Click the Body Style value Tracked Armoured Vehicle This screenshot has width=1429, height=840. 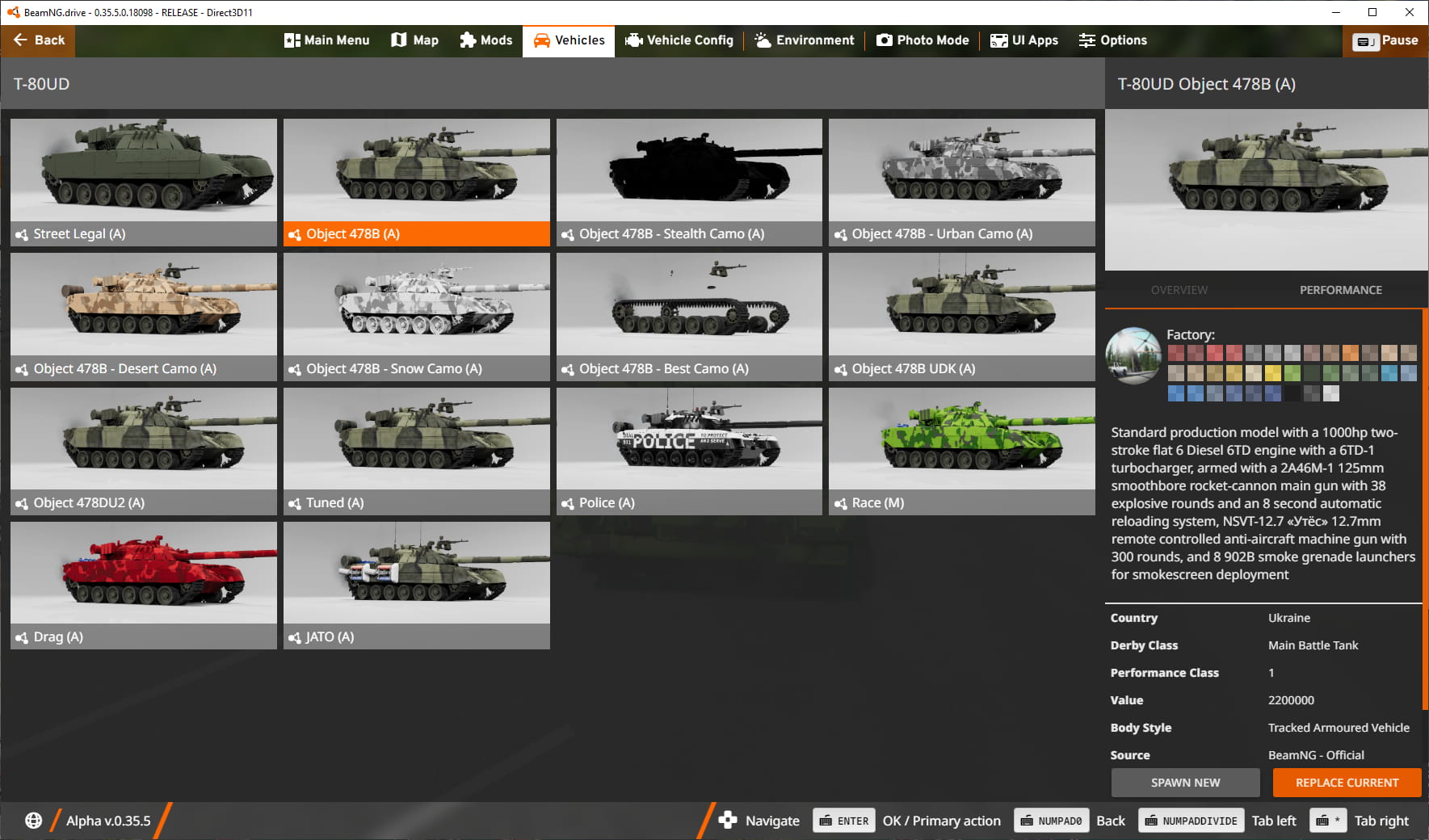(1339, 728)
